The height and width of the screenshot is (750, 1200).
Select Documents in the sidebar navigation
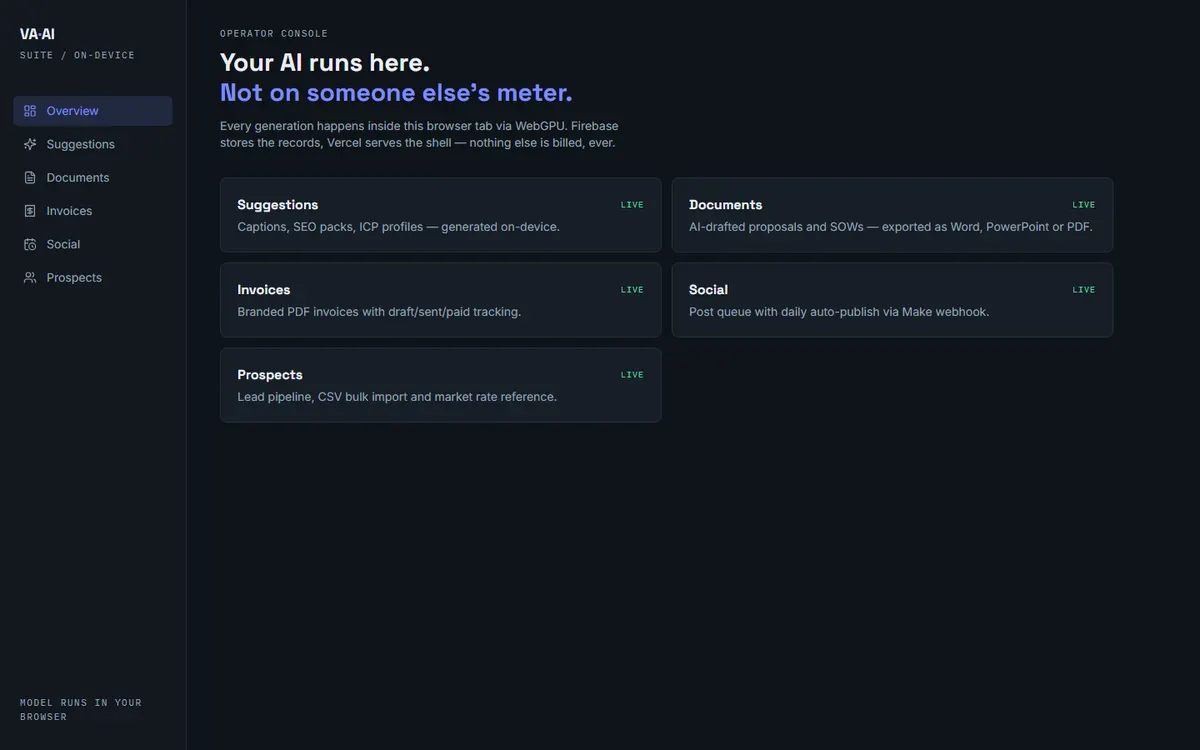point(93,178)
